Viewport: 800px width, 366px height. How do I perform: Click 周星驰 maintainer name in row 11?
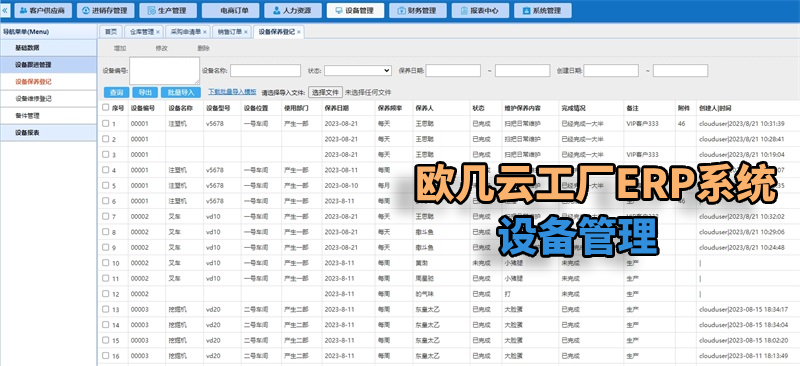424,279
